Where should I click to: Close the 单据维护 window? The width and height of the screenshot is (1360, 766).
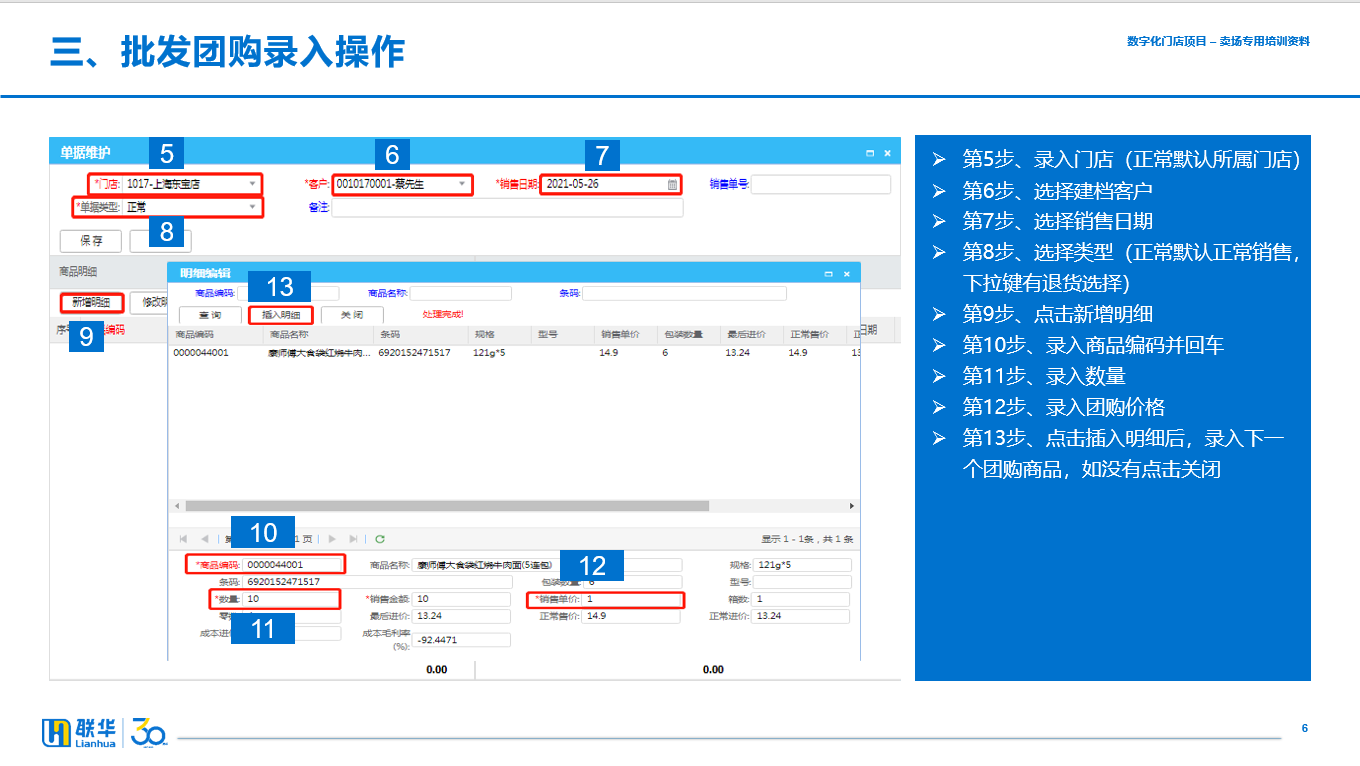click(887, 153)
